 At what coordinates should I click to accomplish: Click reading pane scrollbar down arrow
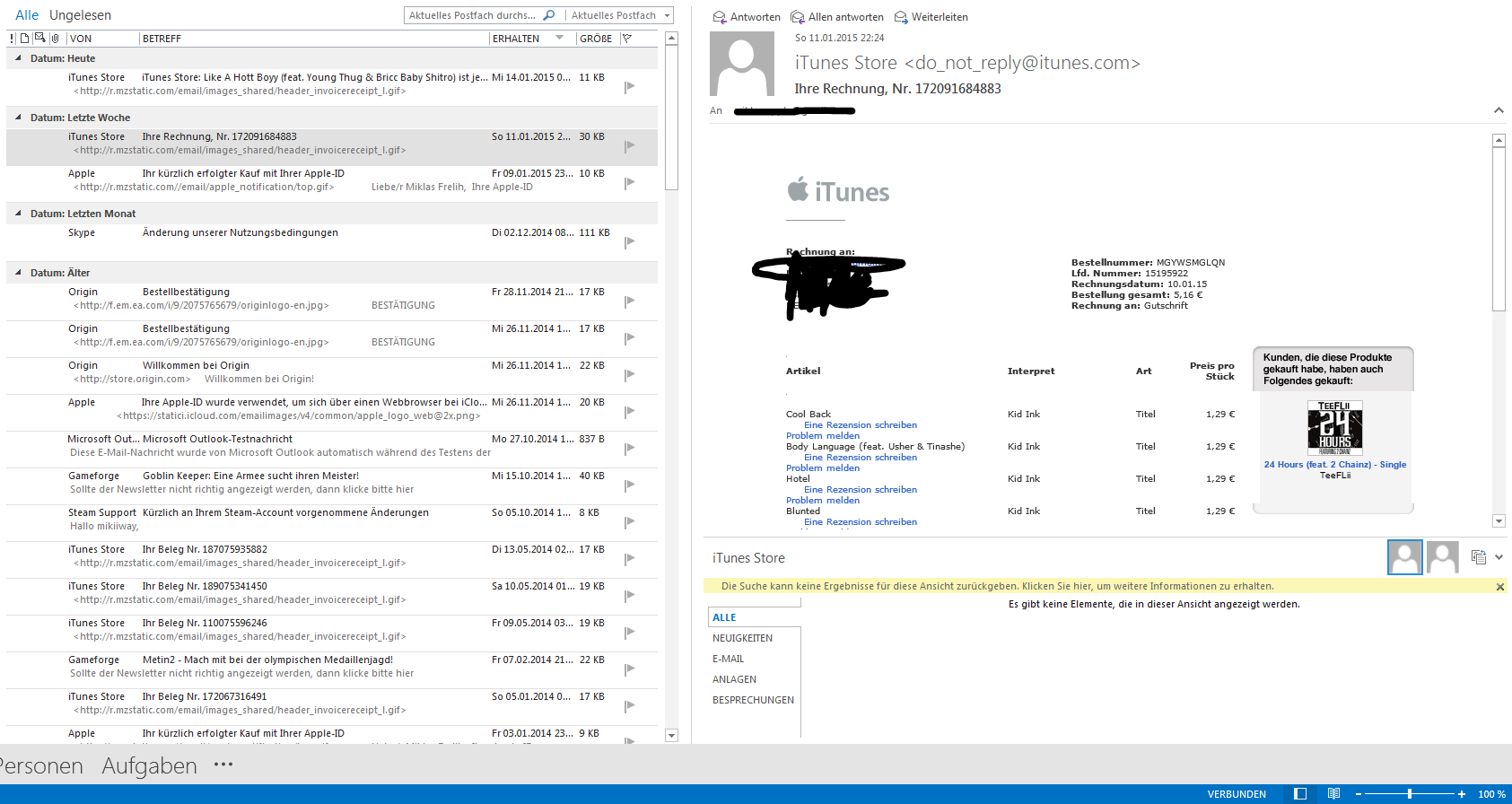pos(1499,520)
